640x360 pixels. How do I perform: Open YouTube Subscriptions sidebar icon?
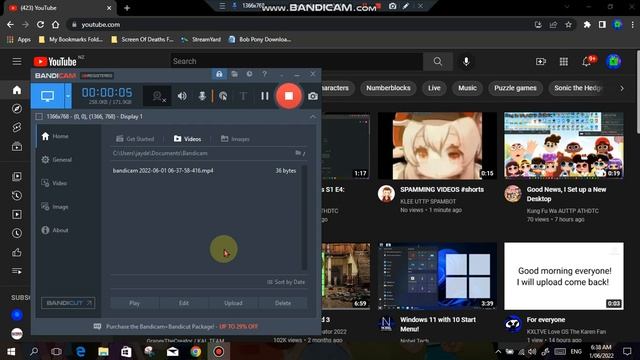[17, 146]
